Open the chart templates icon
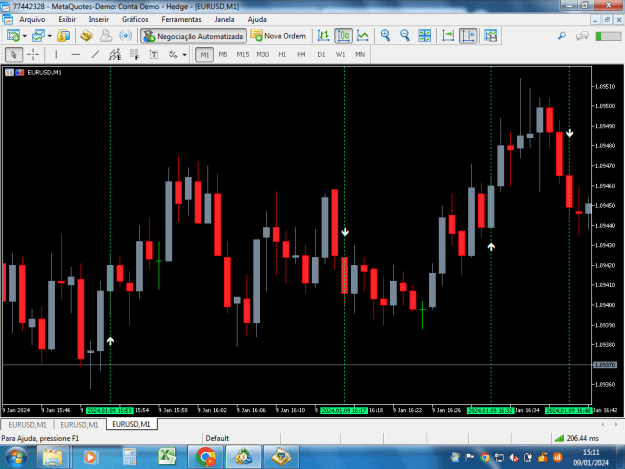 (x=490, y=36)
